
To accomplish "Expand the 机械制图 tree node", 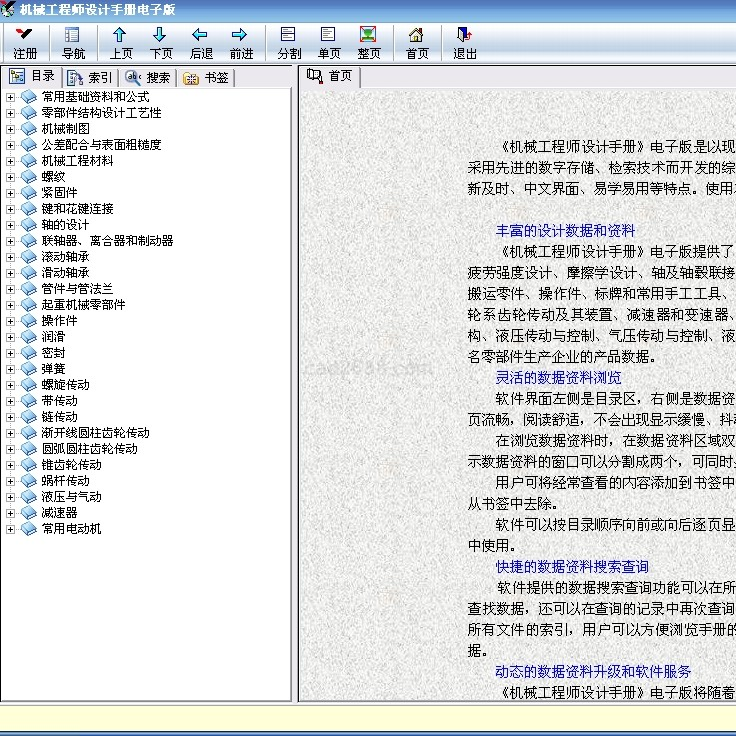I will coord(11,129).
